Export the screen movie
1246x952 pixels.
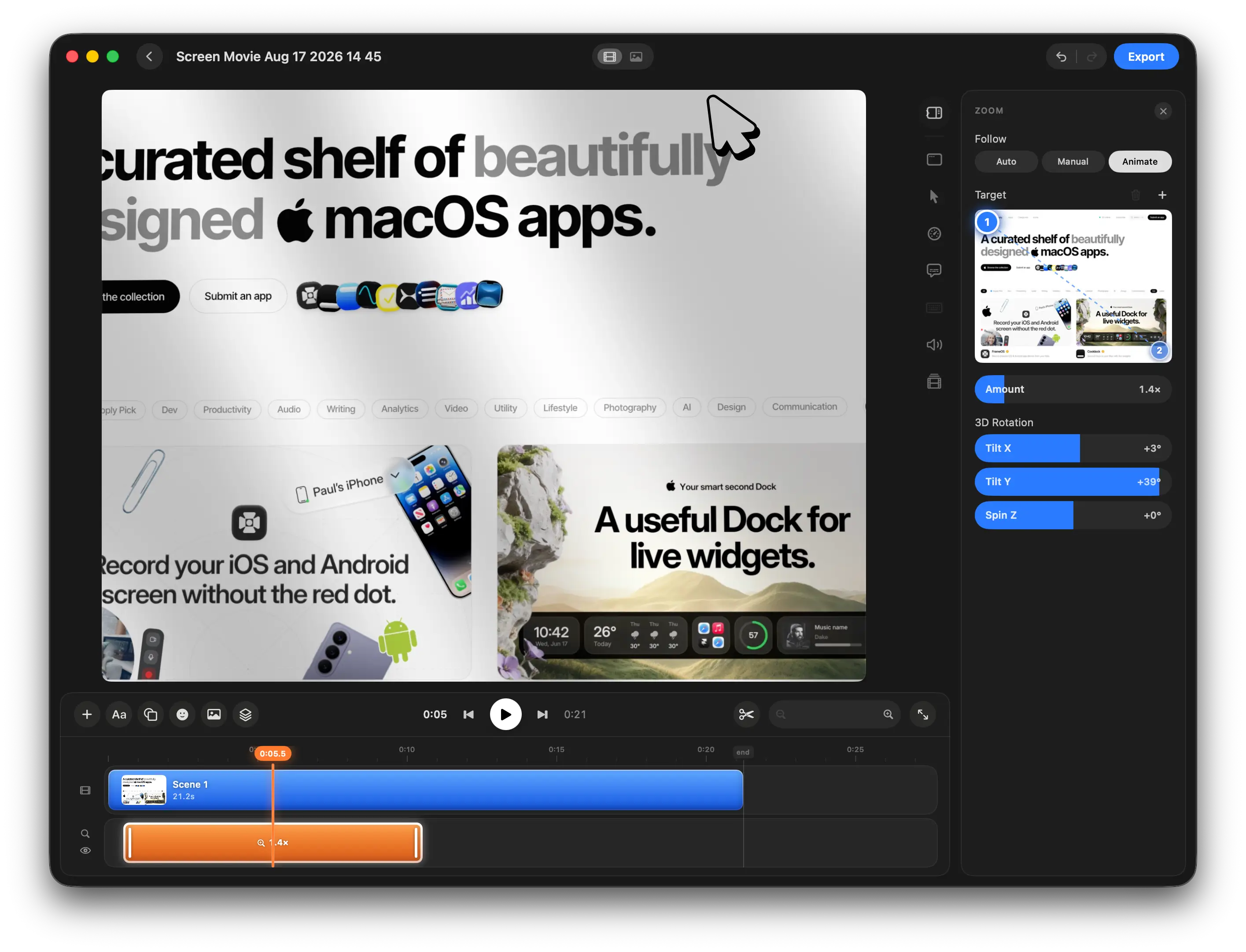coord(1146,57)
